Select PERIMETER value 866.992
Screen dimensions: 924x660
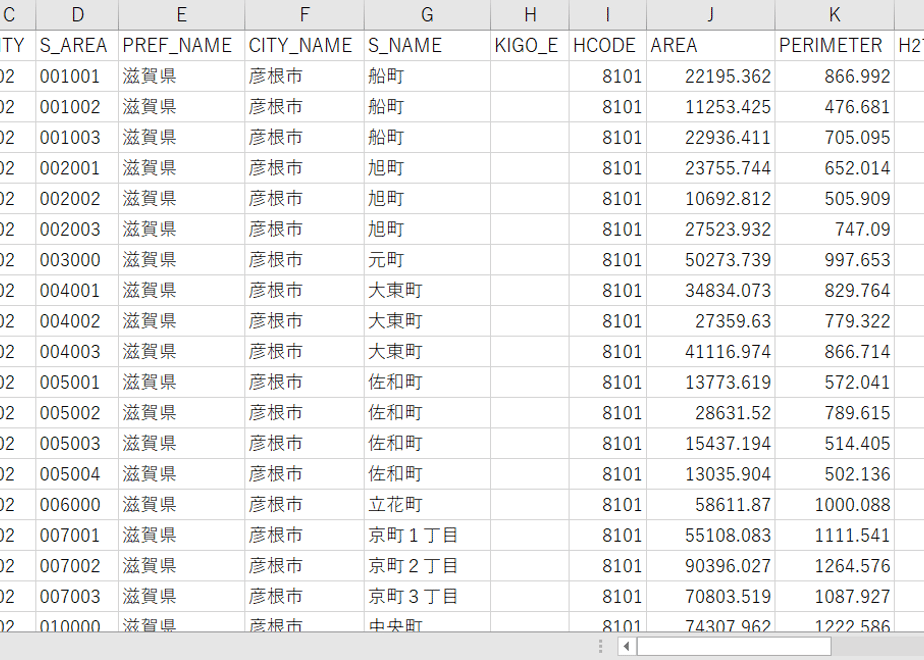coord(835,76)
